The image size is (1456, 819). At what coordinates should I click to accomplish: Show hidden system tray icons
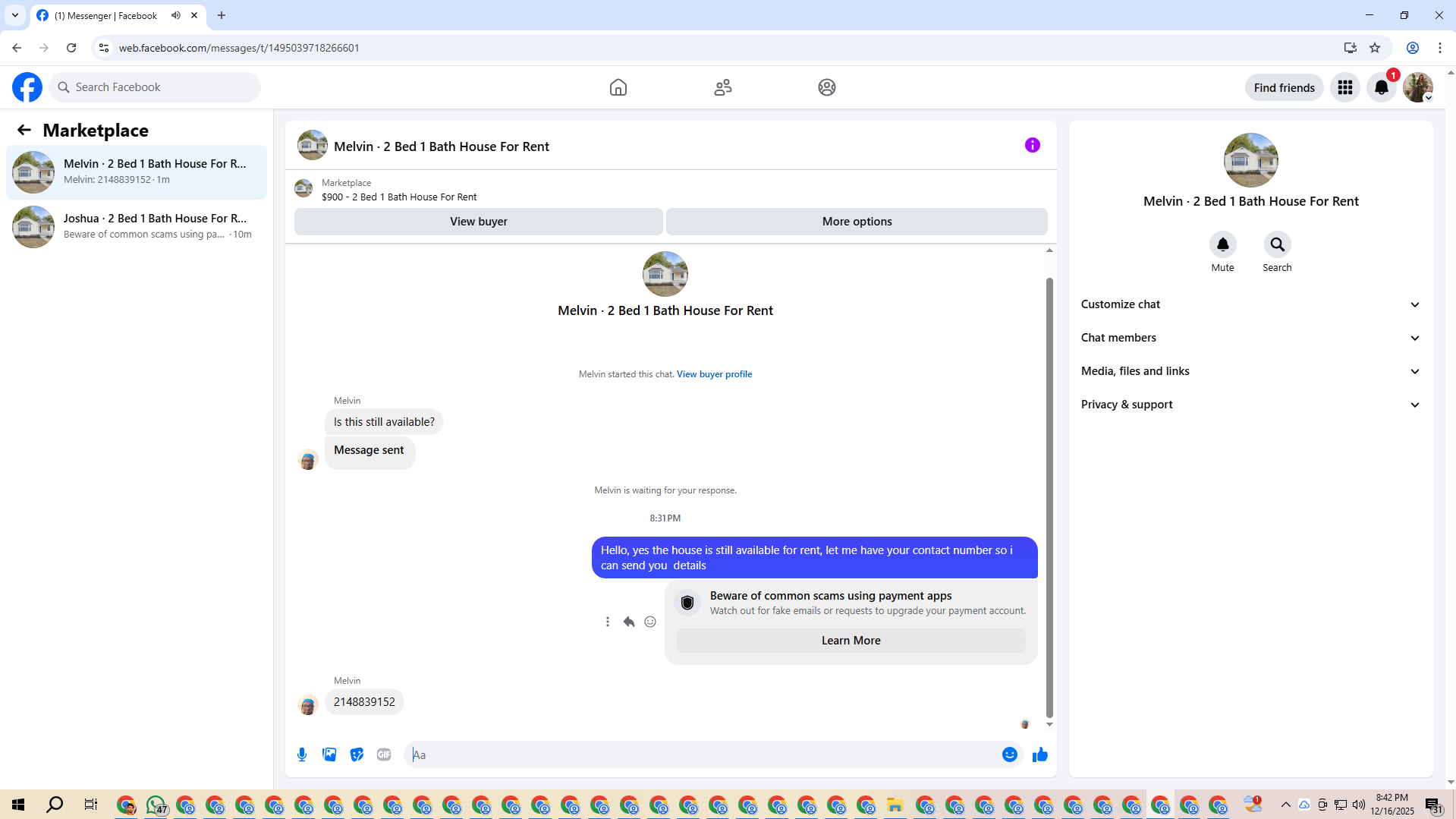[1286, 805]
